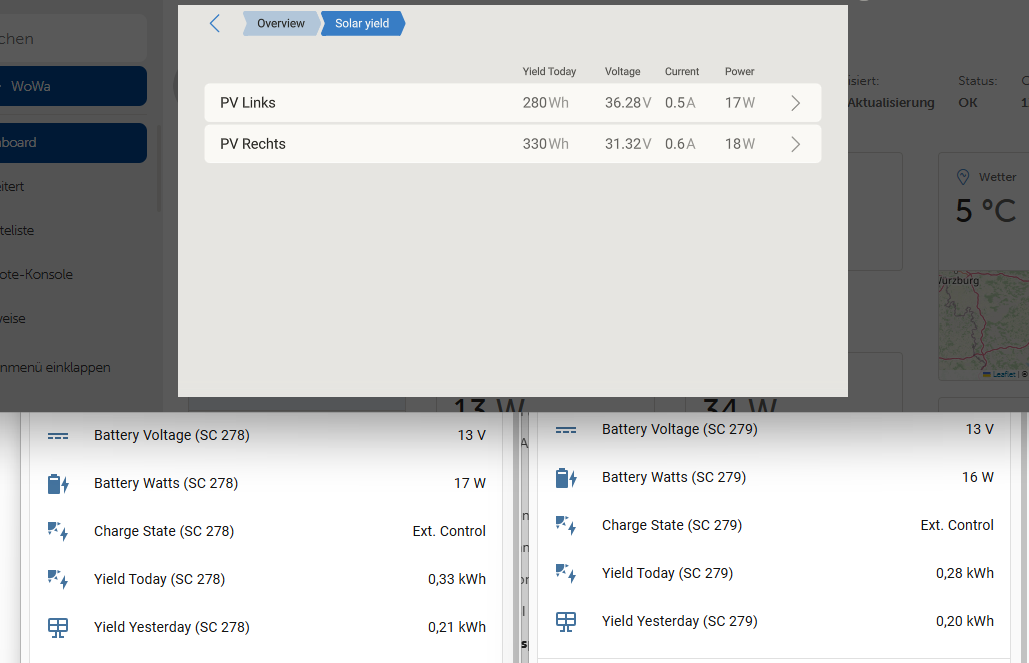
Task: Click Yield Today (SC 279) icon
Action: (566, 574)
